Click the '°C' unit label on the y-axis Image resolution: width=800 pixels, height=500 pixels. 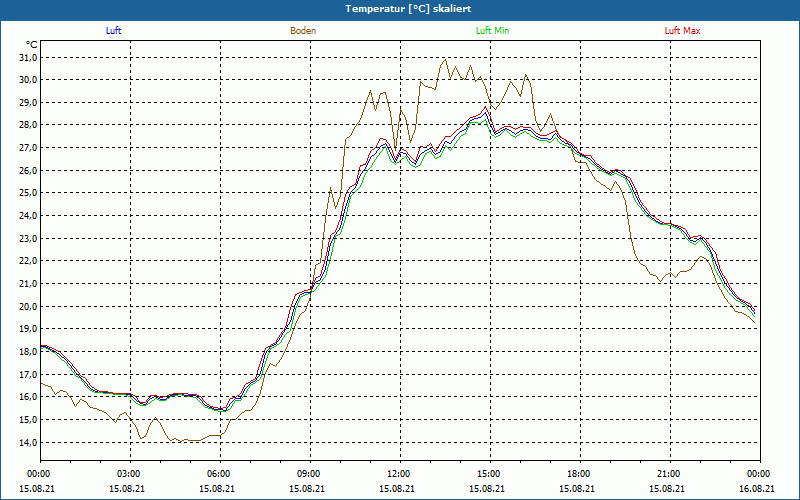(32, 45)
